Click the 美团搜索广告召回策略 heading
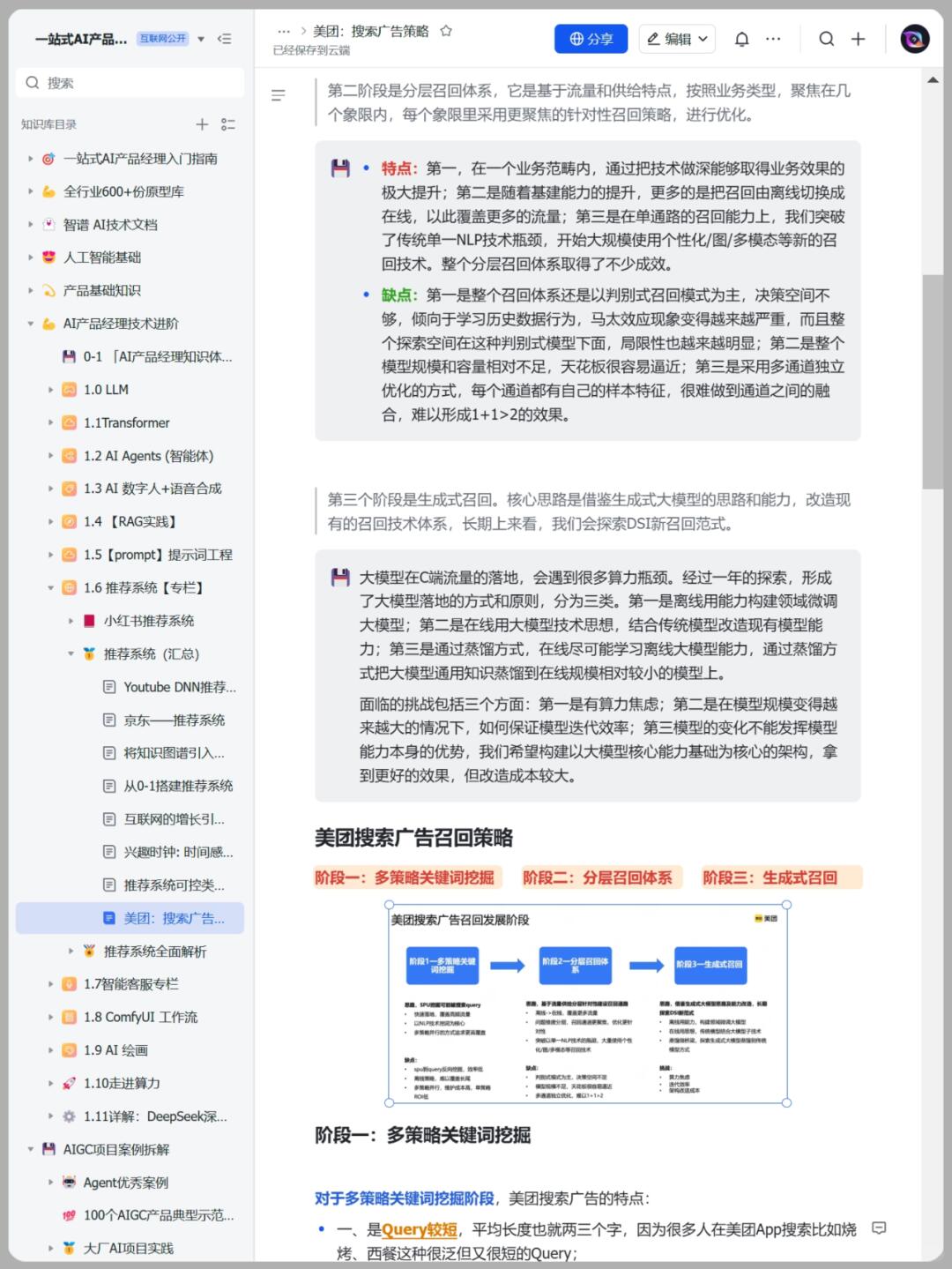Viewport: 952px width, 1269px height. click(x=413, y=838)
